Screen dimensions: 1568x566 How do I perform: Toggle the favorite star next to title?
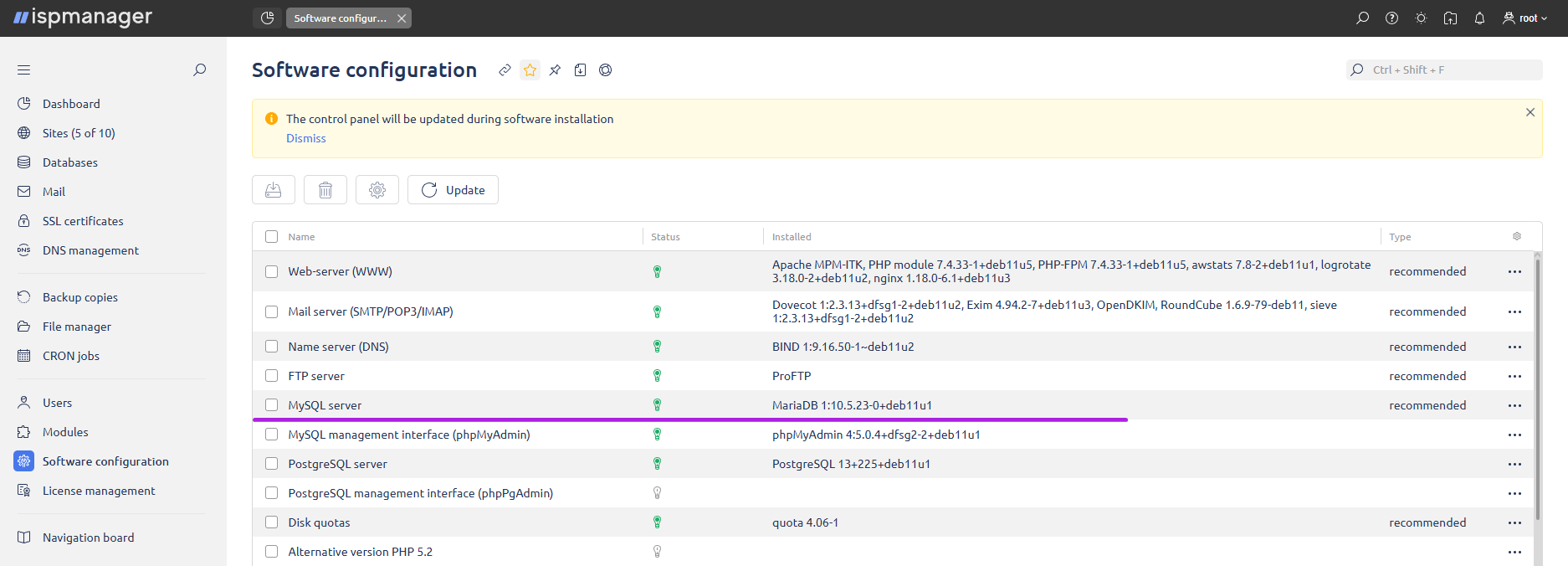point(530,70)
